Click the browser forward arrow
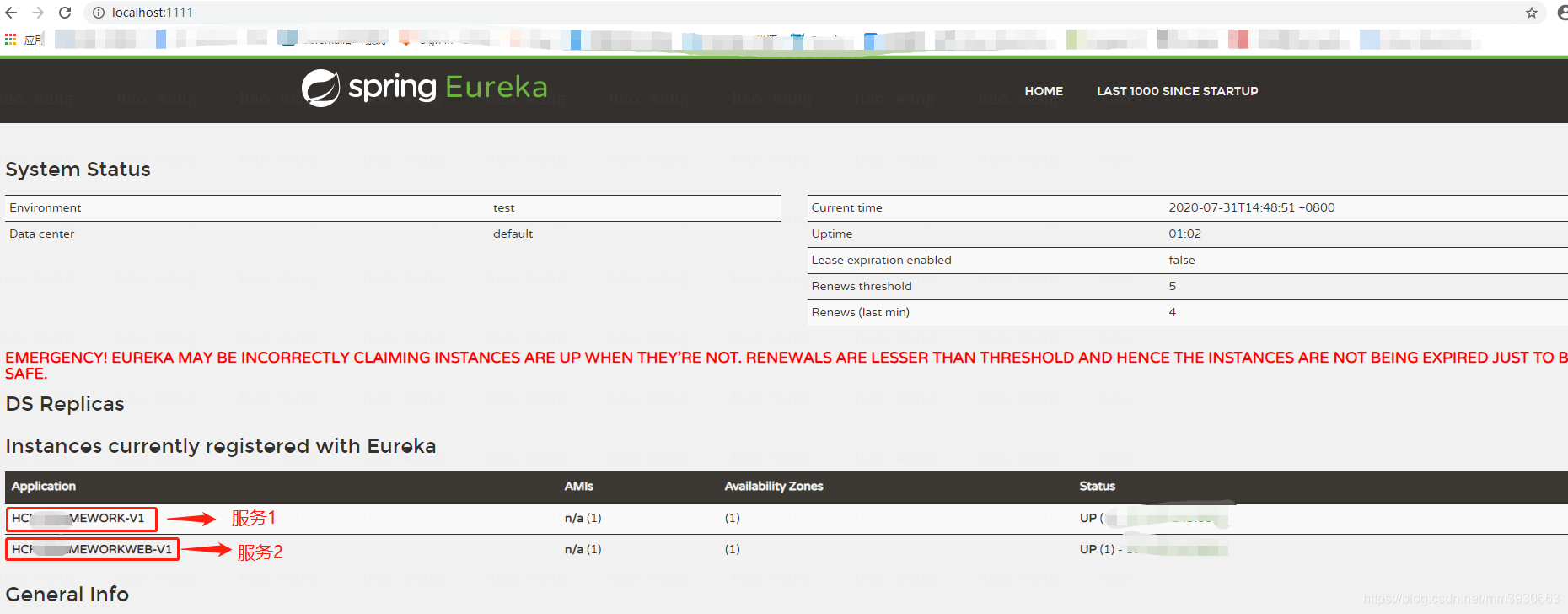This screenshot has height=614, width=1568. click(x=38, y=13)
